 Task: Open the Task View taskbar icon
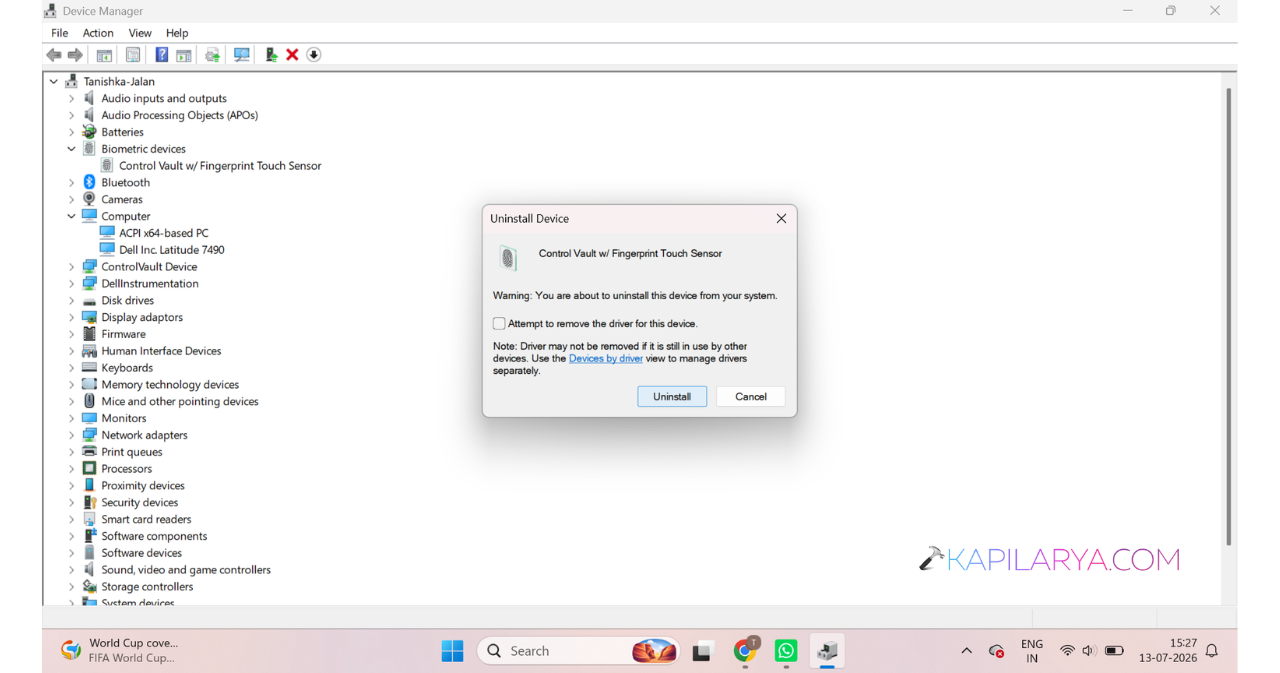point(703,651)
